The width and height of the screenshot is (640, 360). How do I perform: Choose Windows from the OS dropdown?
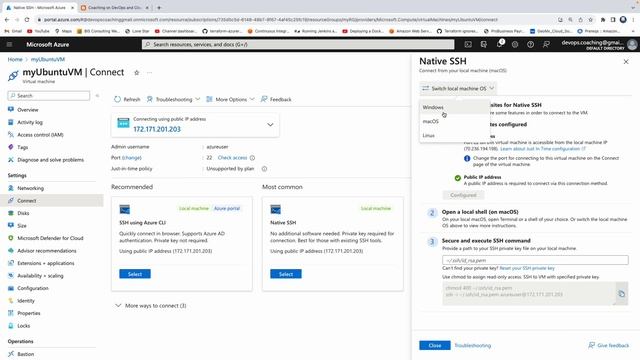[454, 107]
